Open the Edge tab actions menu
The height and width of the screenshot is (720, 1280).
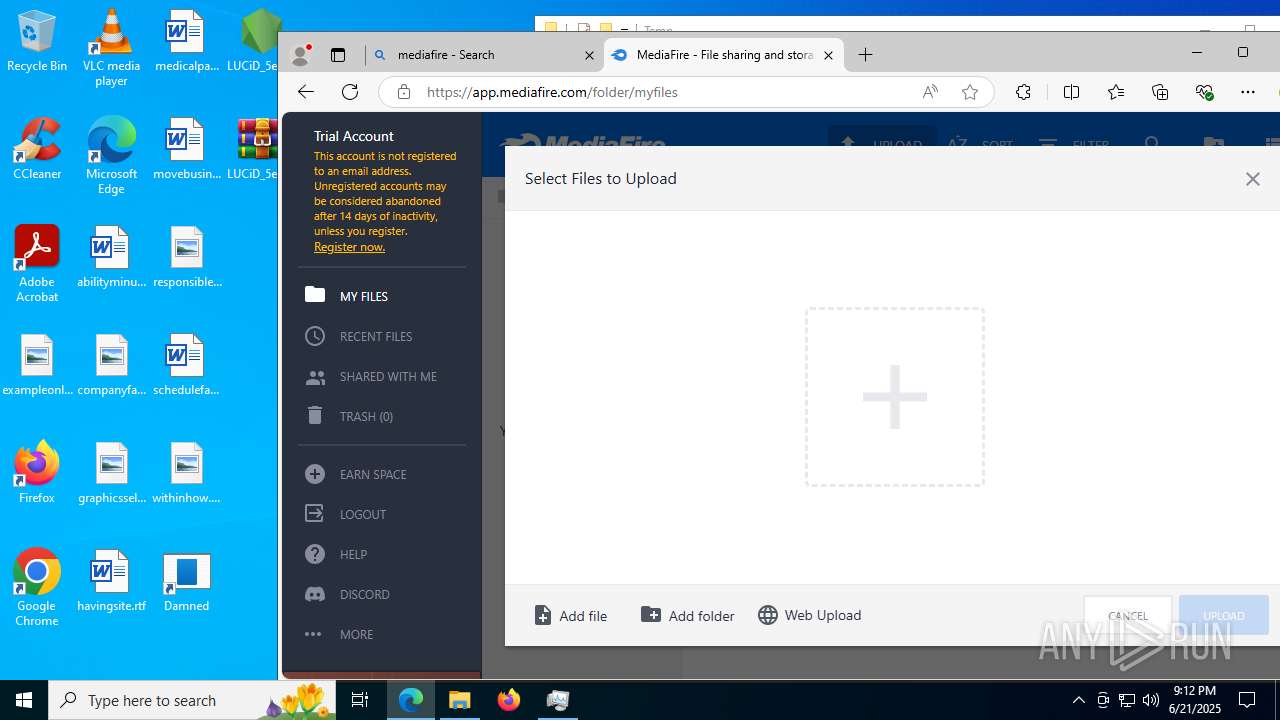click(x=338, y=55)
